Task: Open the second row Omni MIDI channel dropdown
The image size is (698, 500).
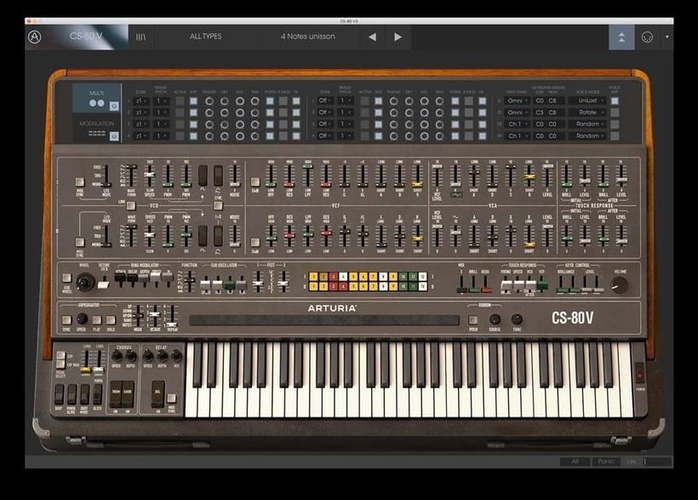Action: click(x=517, y=112)
